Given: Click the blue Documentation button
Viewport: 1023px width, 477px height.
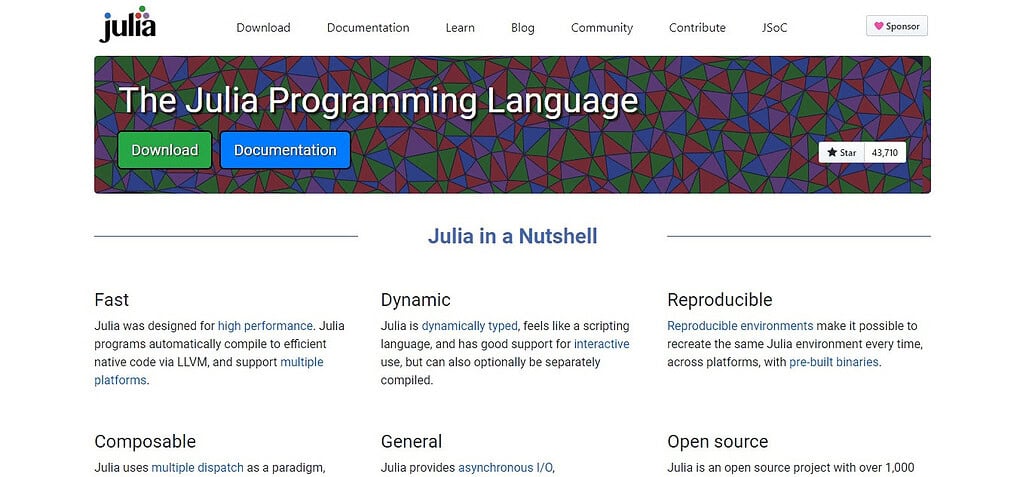Looking at the screenshot, I should point(285,150).
